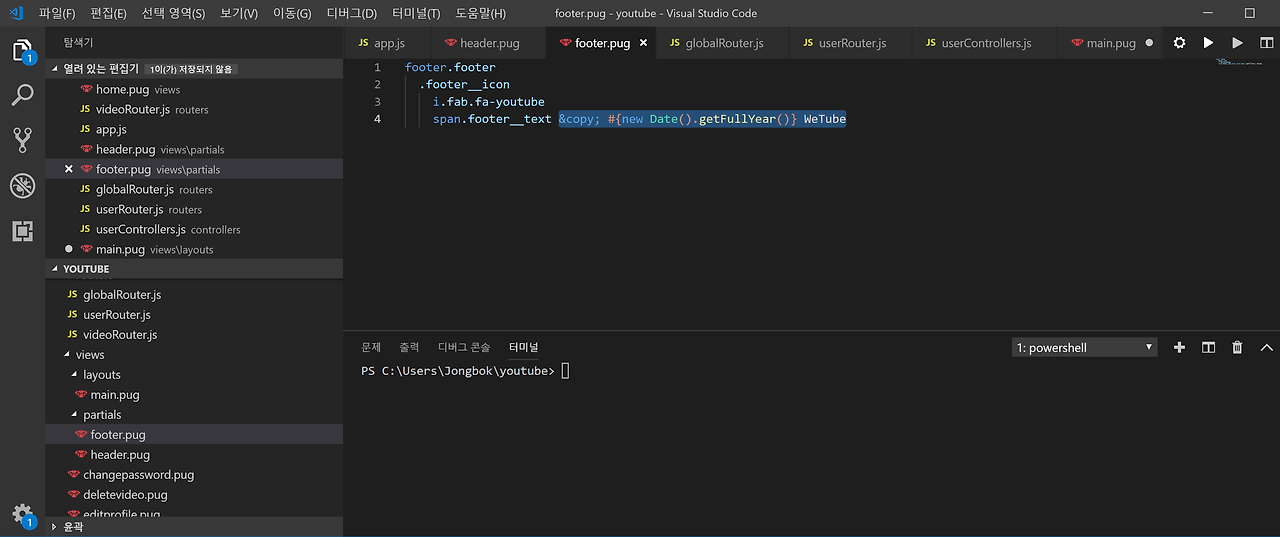Open the 1: powershell terminal dropdown
Image resolution: width=1280 pixels, height=537 pixels.
(1084, 347)
